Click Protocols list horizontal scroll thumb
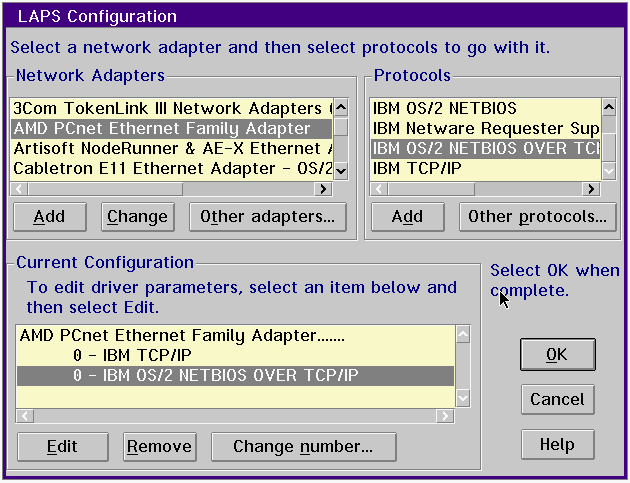 [x=432, y=189]
